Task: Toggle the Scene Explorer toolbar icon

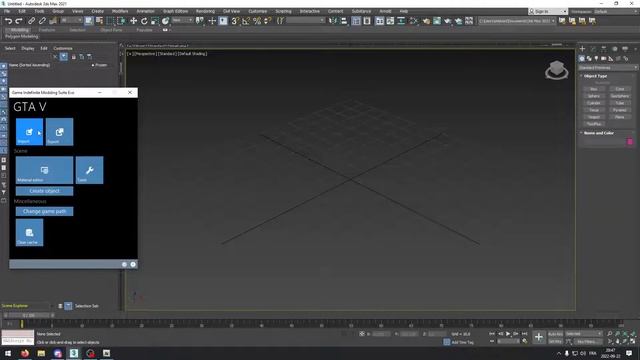Action: tap(356, 21)
